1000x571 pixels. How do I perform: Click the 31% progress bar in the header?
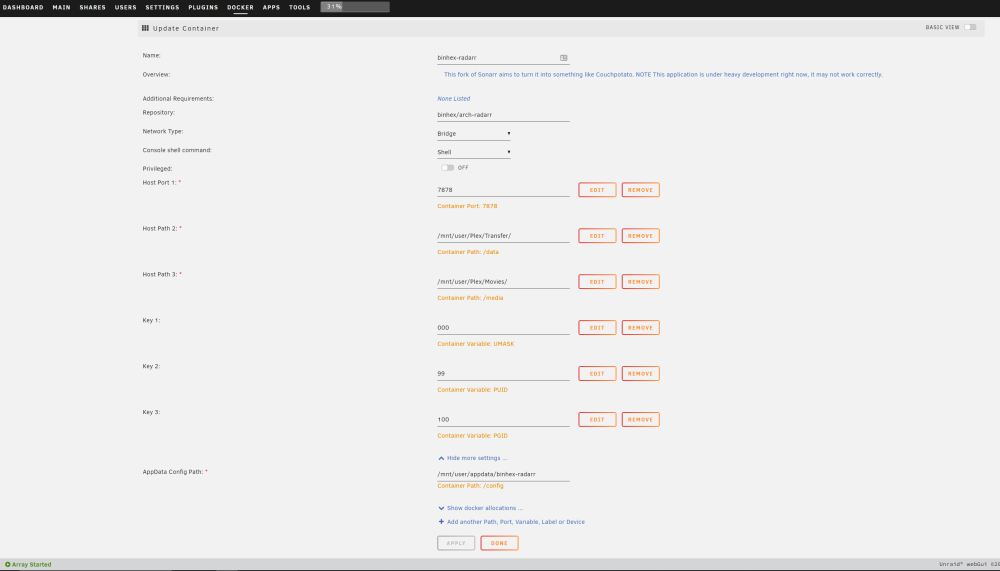click(355, 7)
